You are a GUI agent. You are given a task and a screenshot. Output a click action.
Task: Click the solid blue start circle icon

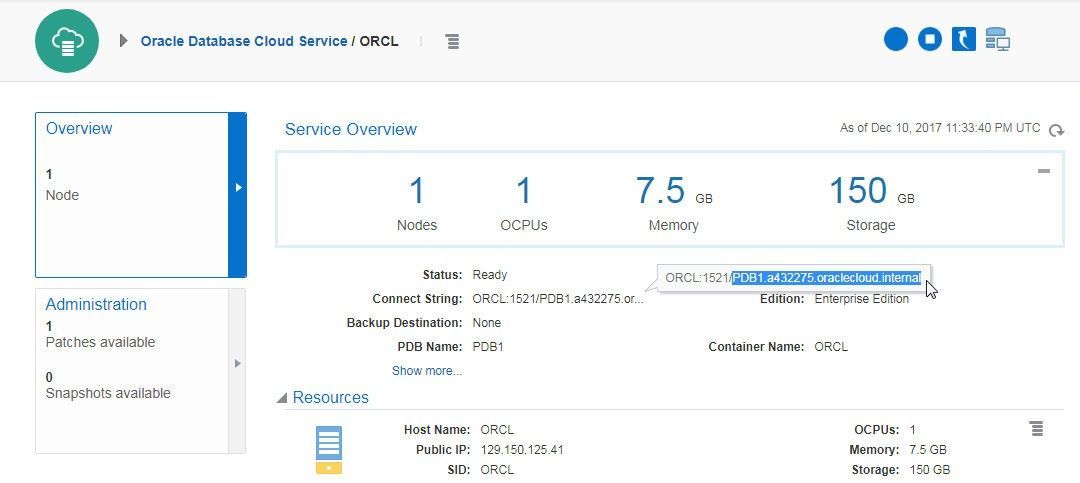click(895, 39)
